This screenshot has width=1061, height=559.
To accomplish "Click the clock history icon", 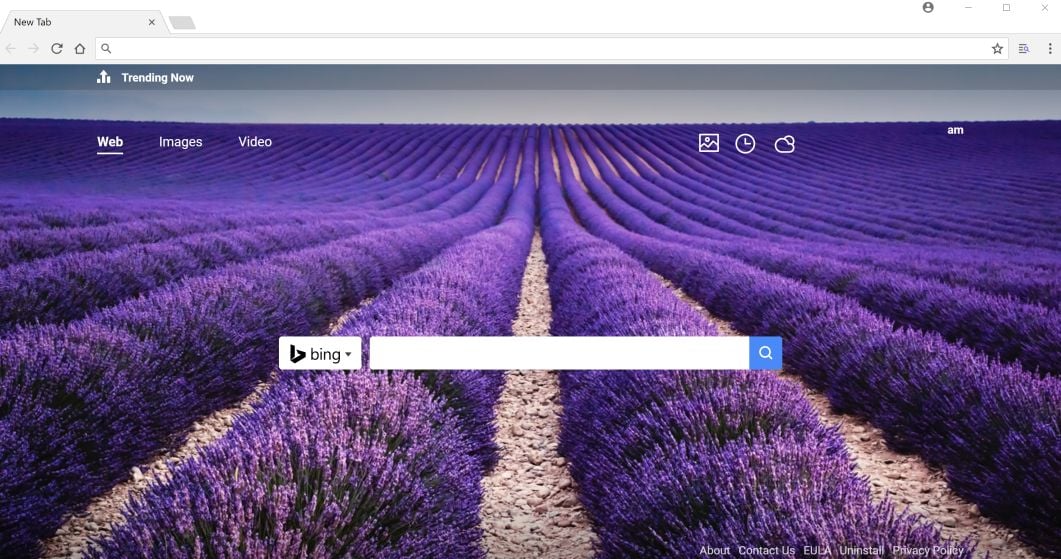I will click(x=745, y=144).
